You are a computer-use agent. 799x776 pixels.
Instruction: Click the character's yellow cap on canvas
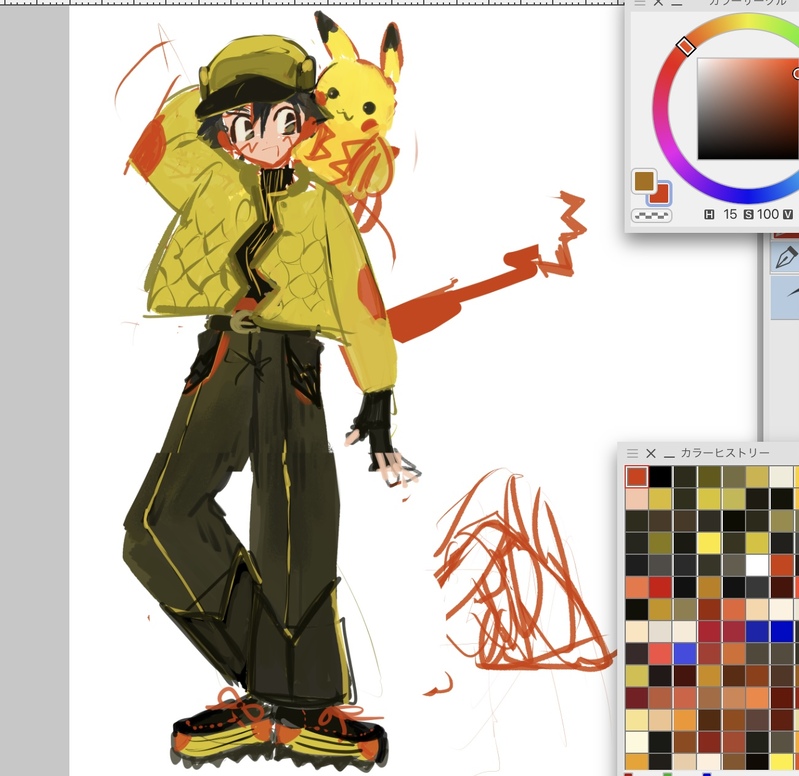click(x=257, y=74)
